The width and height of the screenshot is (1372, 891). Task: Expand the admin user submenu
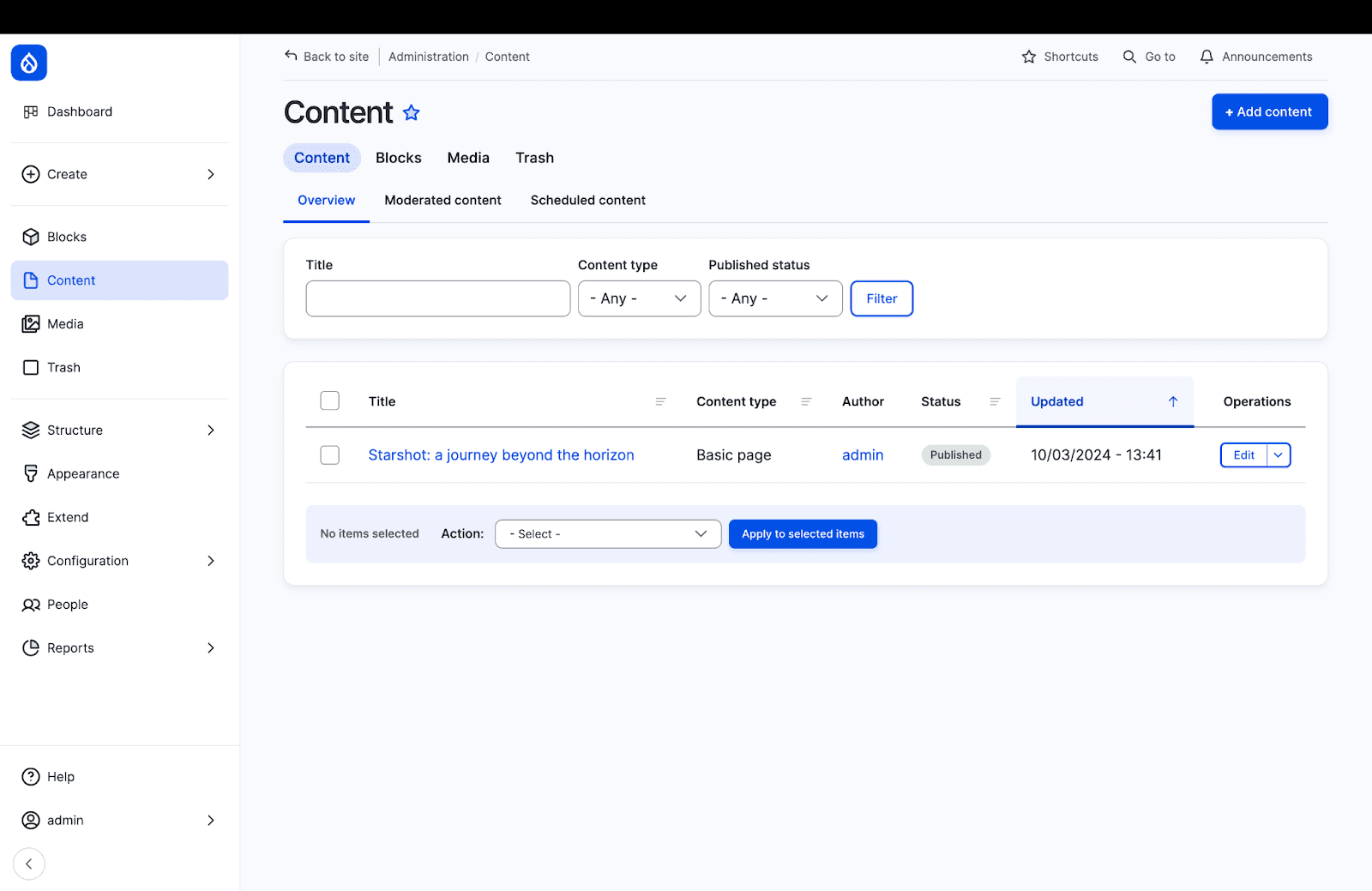coord(211,821)
